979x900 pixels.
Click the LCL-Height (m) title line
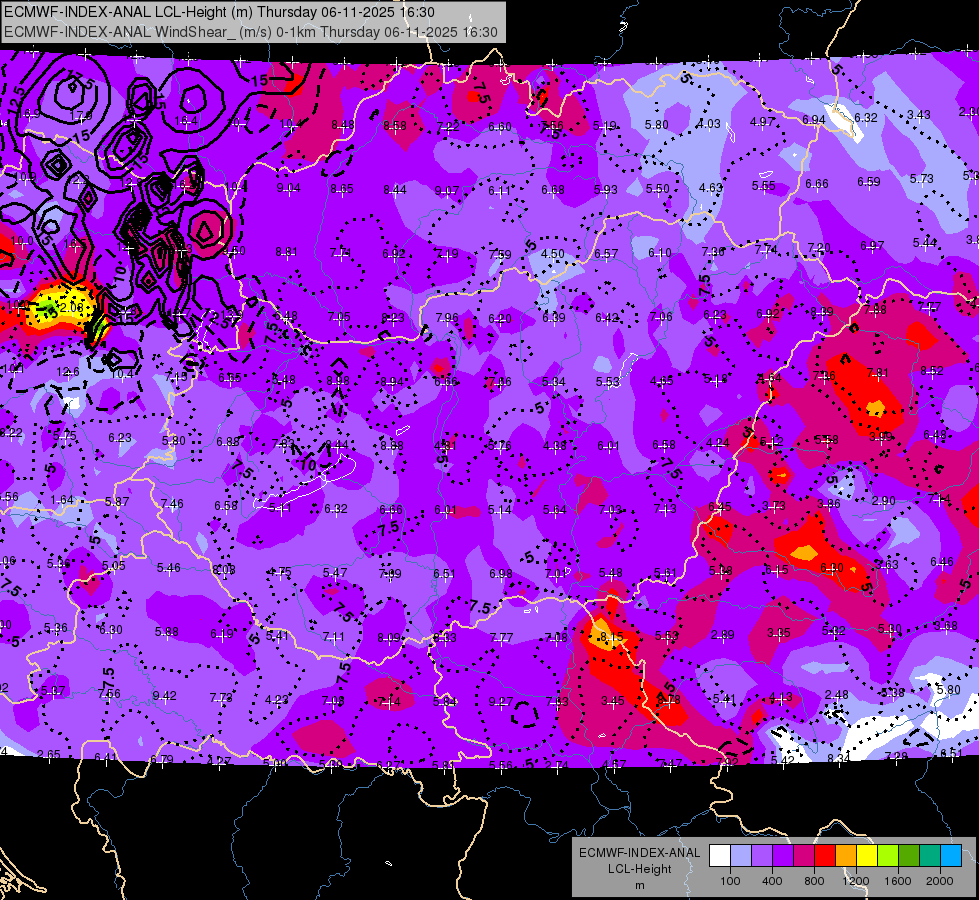(x=219, y=12)
